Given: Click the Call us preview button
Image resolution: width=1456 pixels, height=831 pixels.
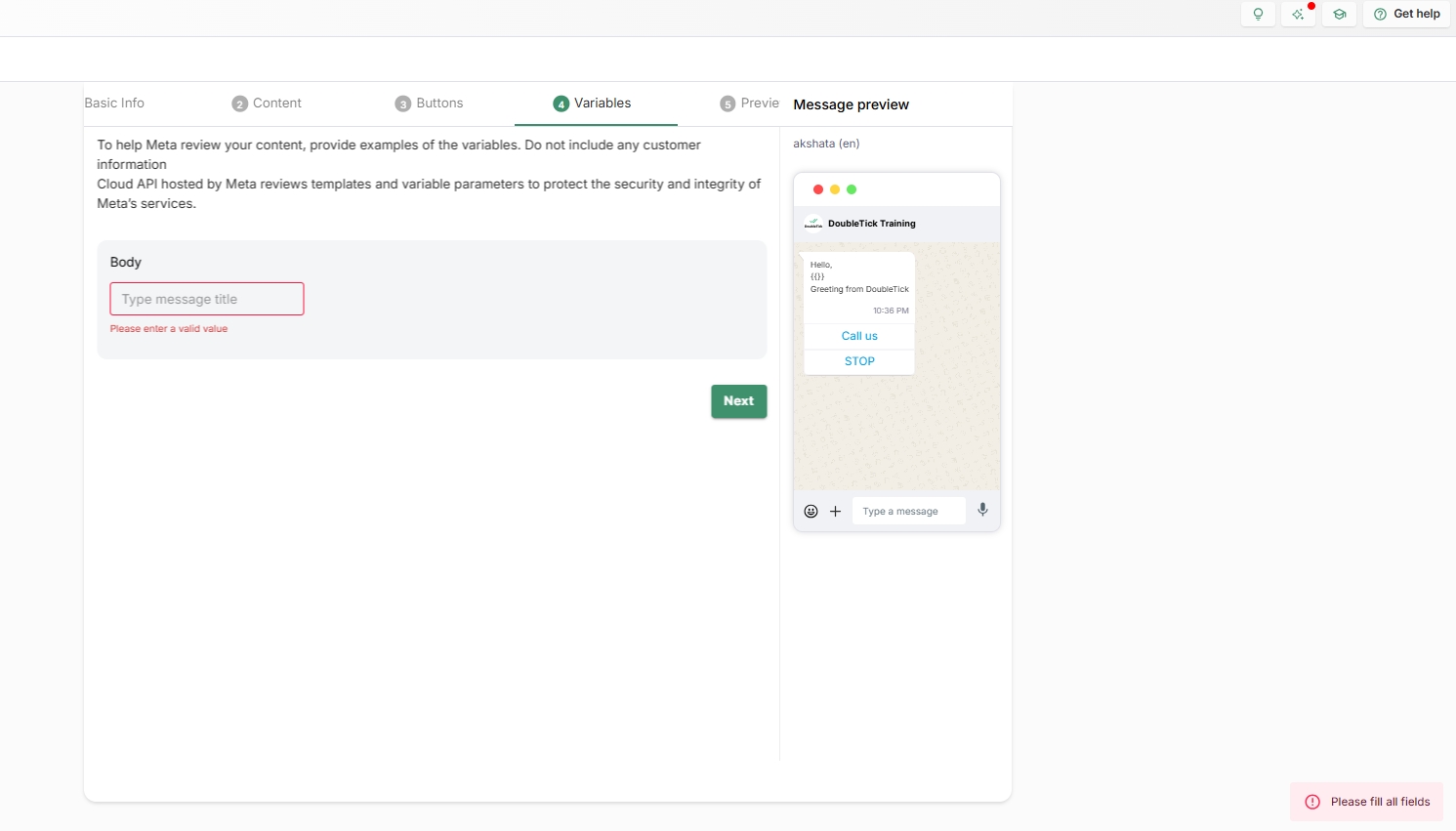Looking at the screenshot, I should (x=859, y=336).
